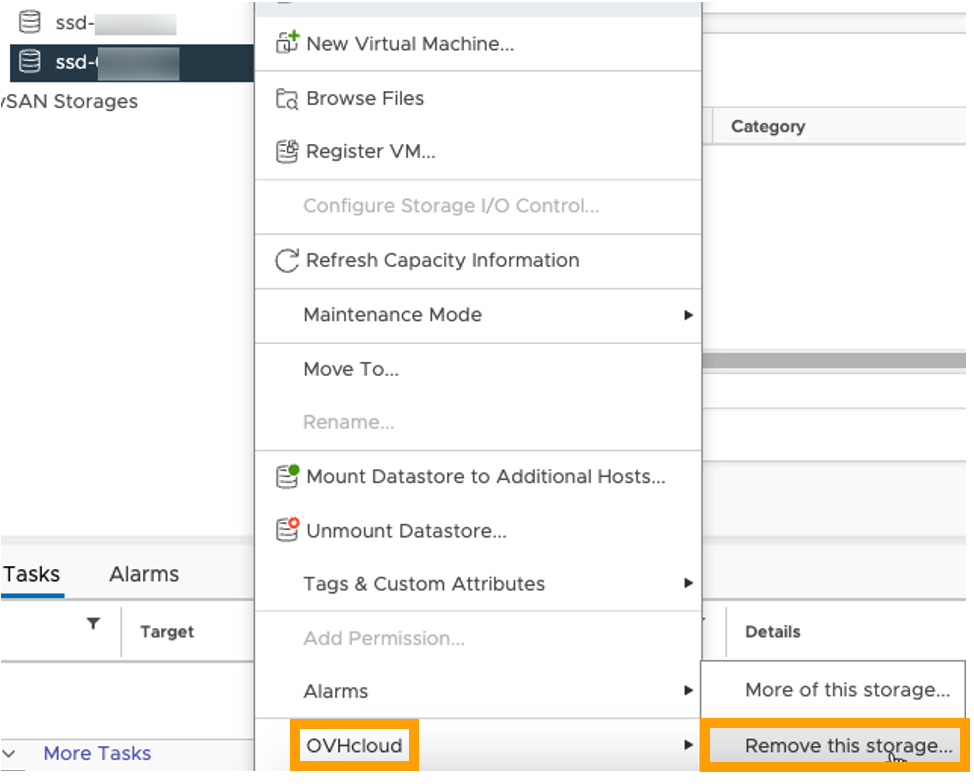Click the Unmount Datastore red-dot icon
This screenshot has width=974, height=784.
[288, 530]
